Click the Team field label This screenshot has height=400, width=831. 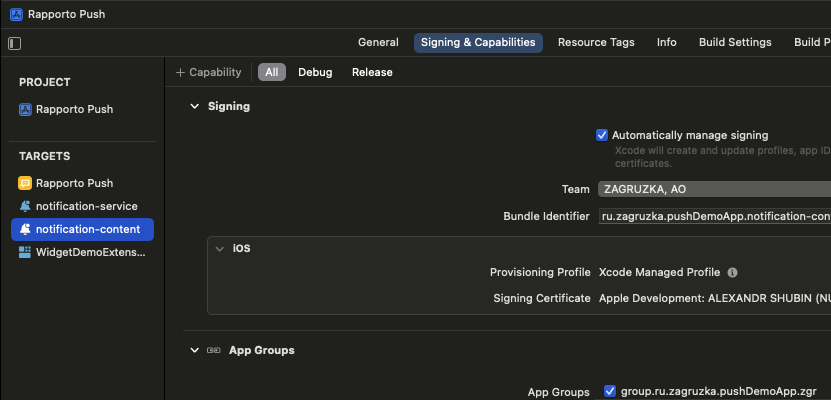point(576,189)
